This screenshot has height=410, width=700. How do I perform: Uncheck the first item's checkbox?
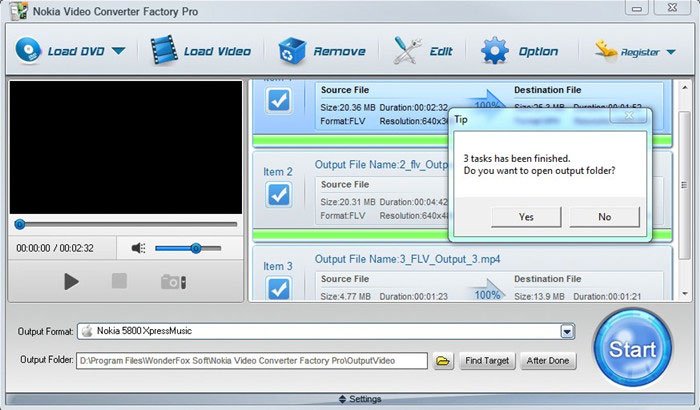pos(279,100)
